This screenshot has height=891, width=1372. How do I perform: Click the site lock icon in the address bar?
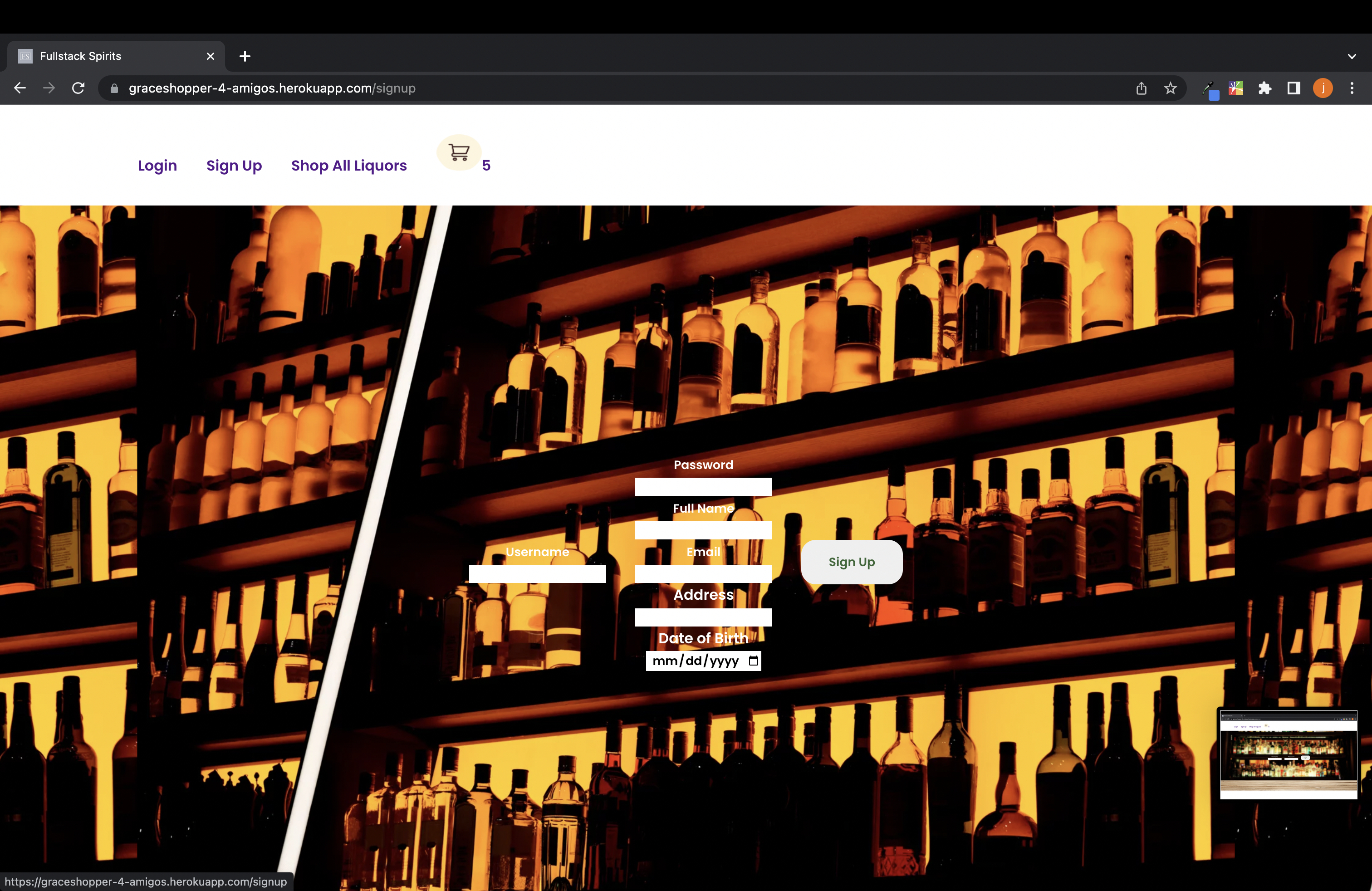114,88
